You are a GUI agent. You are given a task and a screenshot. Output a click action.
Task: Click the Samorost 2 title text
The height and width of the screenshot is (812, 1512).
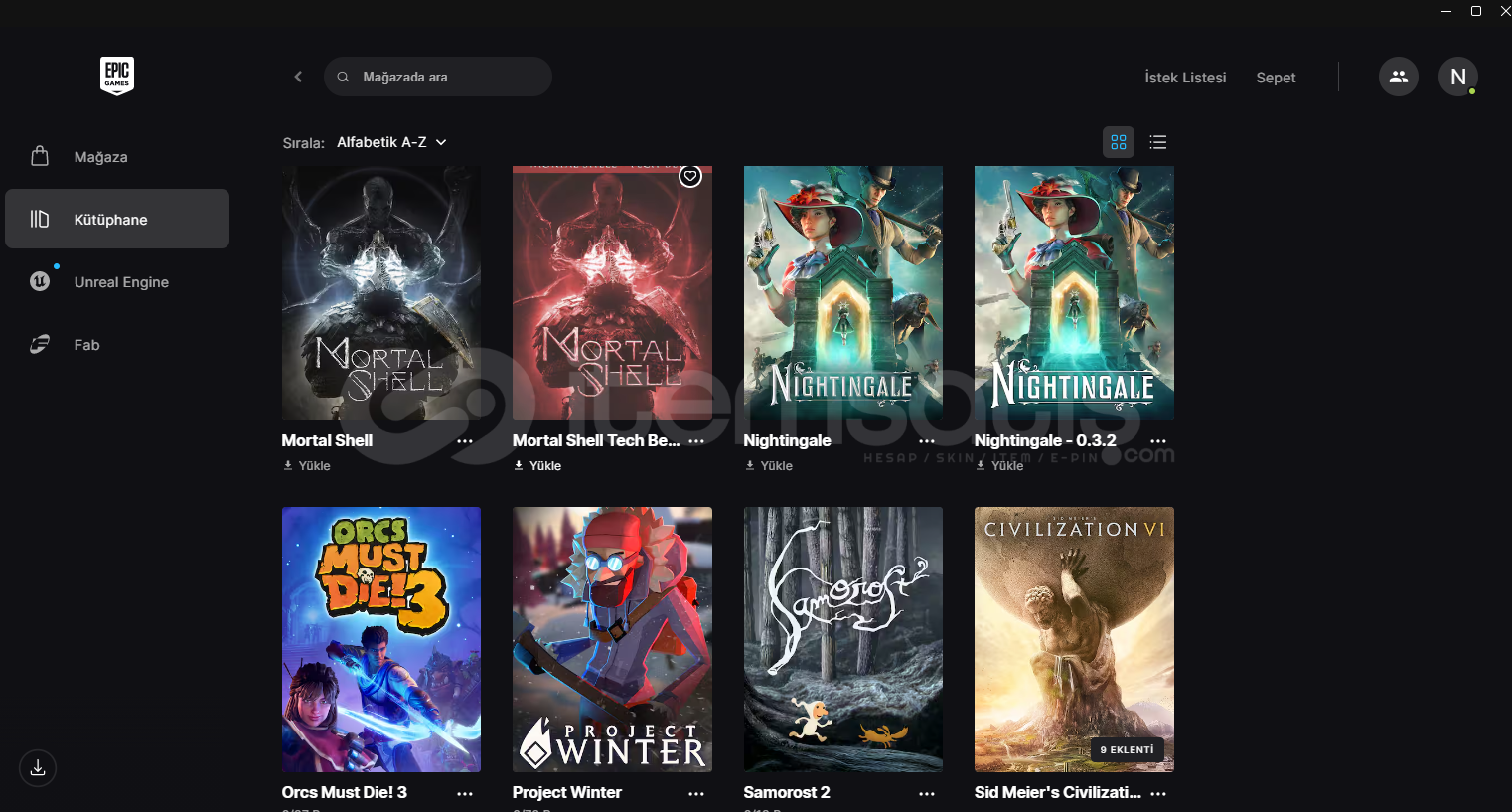[787, 792]
